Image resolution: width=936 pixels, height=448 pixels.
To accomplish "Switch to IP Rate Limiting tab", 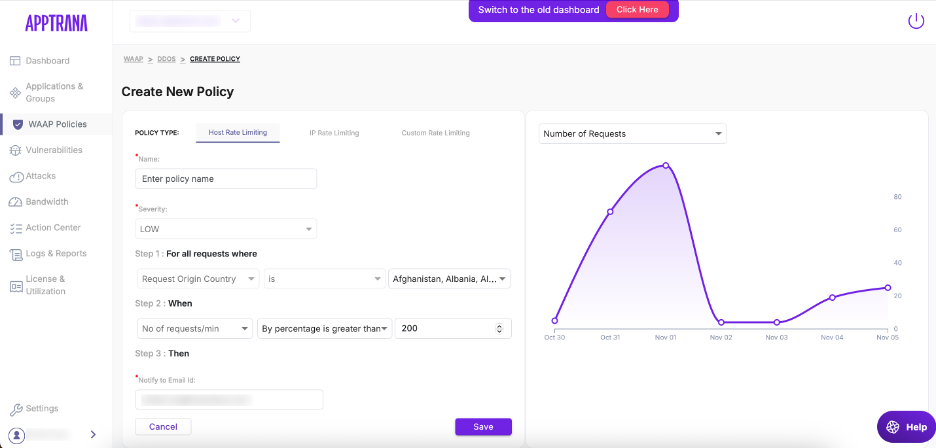I will 334,133.
